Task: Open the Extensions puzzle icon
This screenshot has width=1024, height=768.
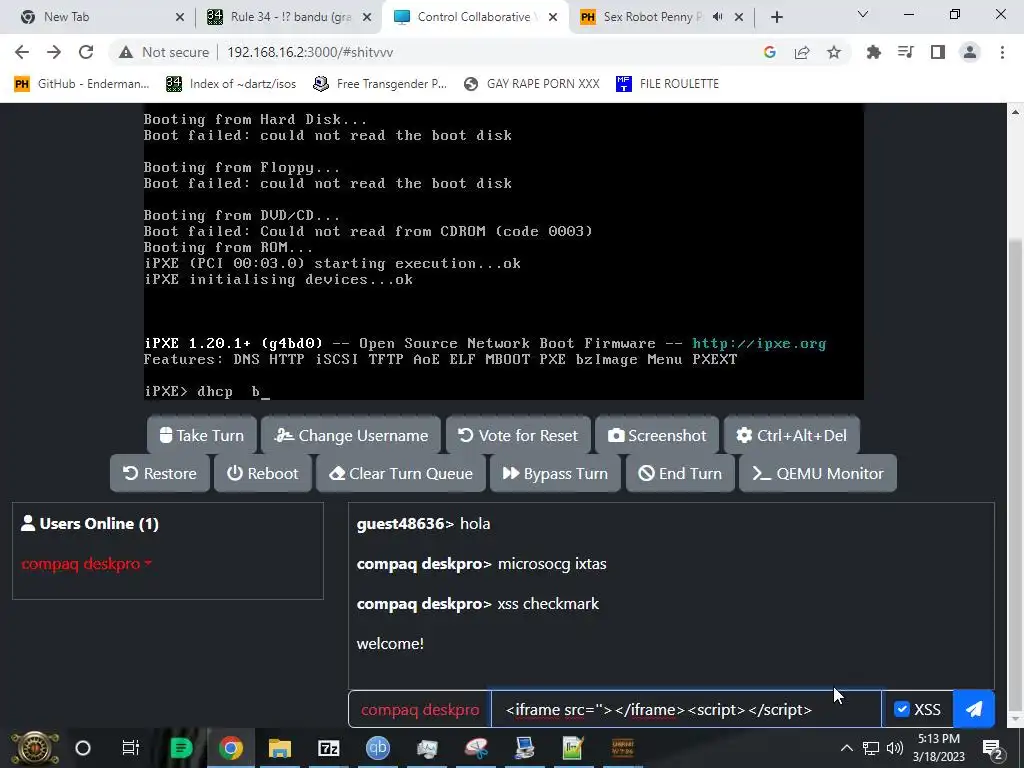Action: click(873, 52)
